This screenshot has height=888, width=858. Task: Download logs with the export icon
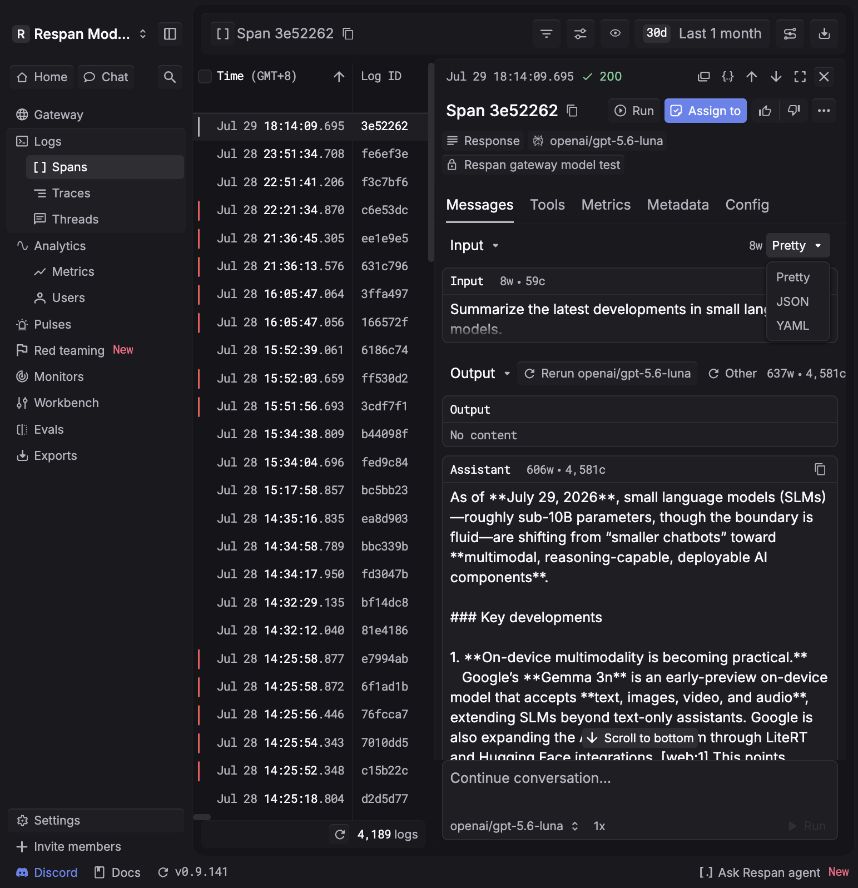click(824, 34)
